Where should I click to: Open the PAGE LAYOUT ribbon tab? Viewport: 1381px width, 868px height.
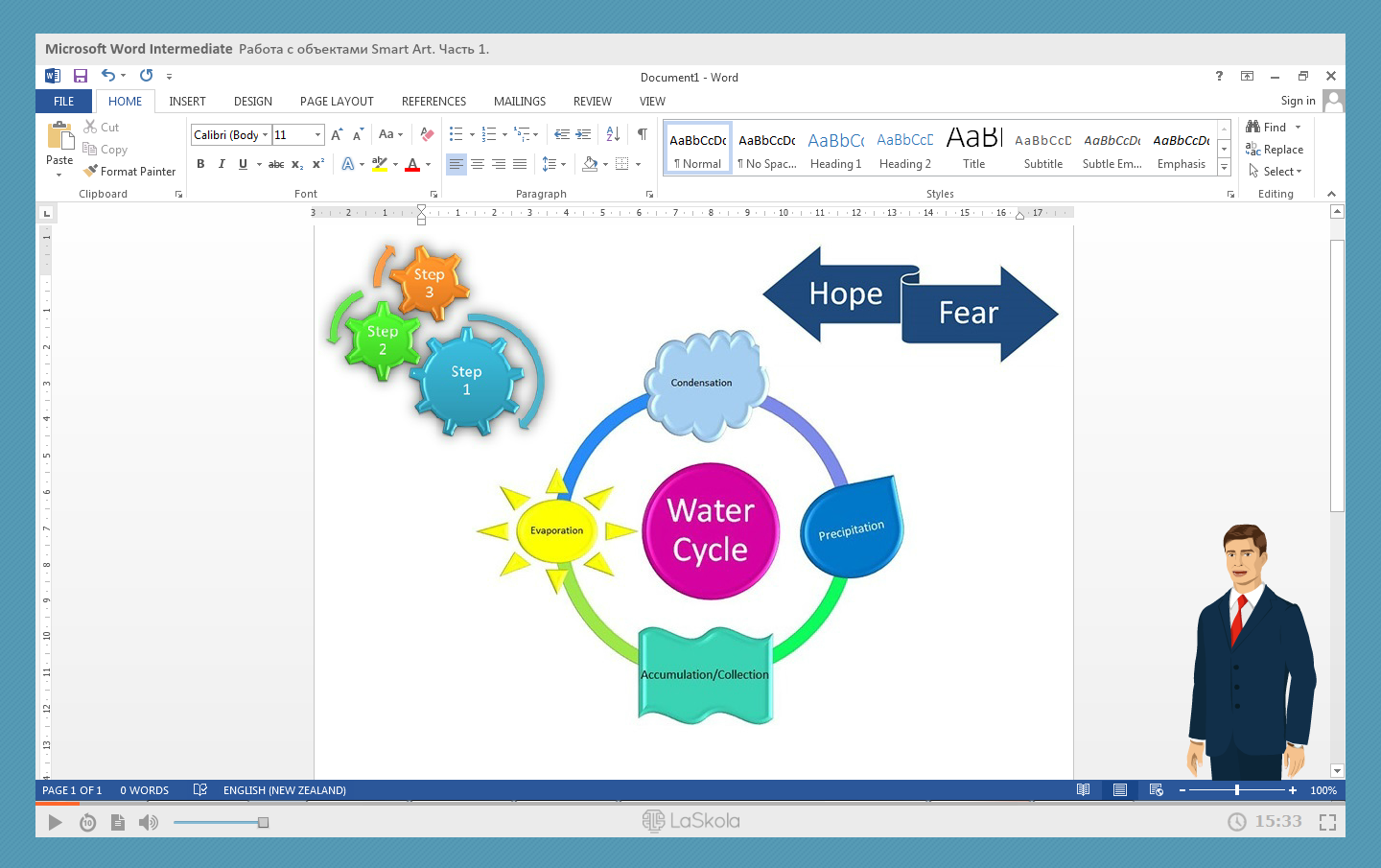click(337, 102)
